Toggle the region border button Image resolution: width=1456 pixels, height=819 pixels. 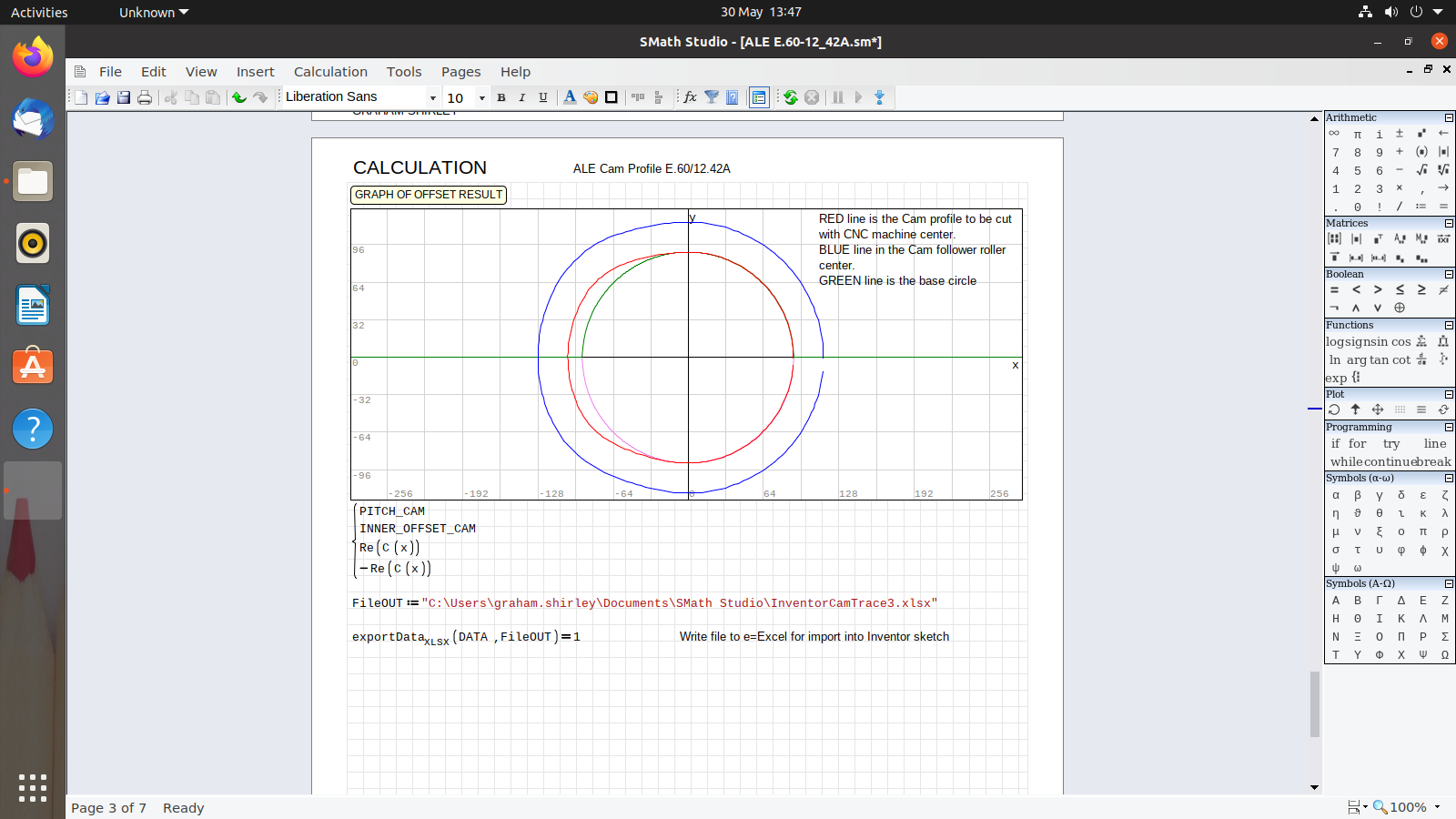tap(612, 97)
